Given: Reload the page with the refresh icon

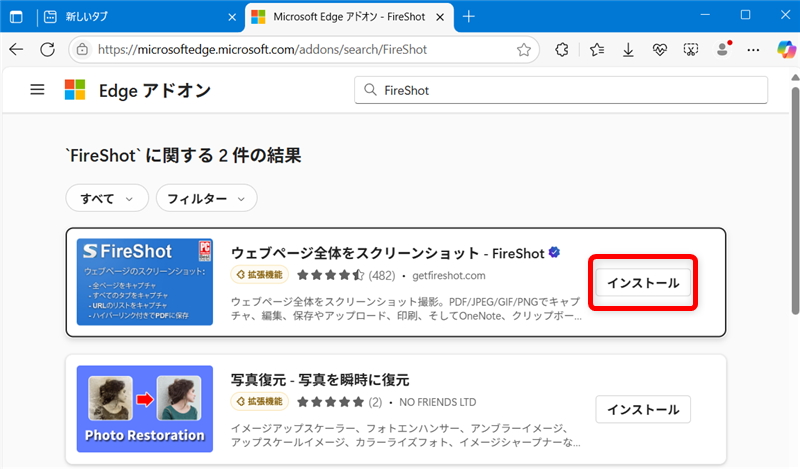Looking at the screenshot, I should coord(47,49).
